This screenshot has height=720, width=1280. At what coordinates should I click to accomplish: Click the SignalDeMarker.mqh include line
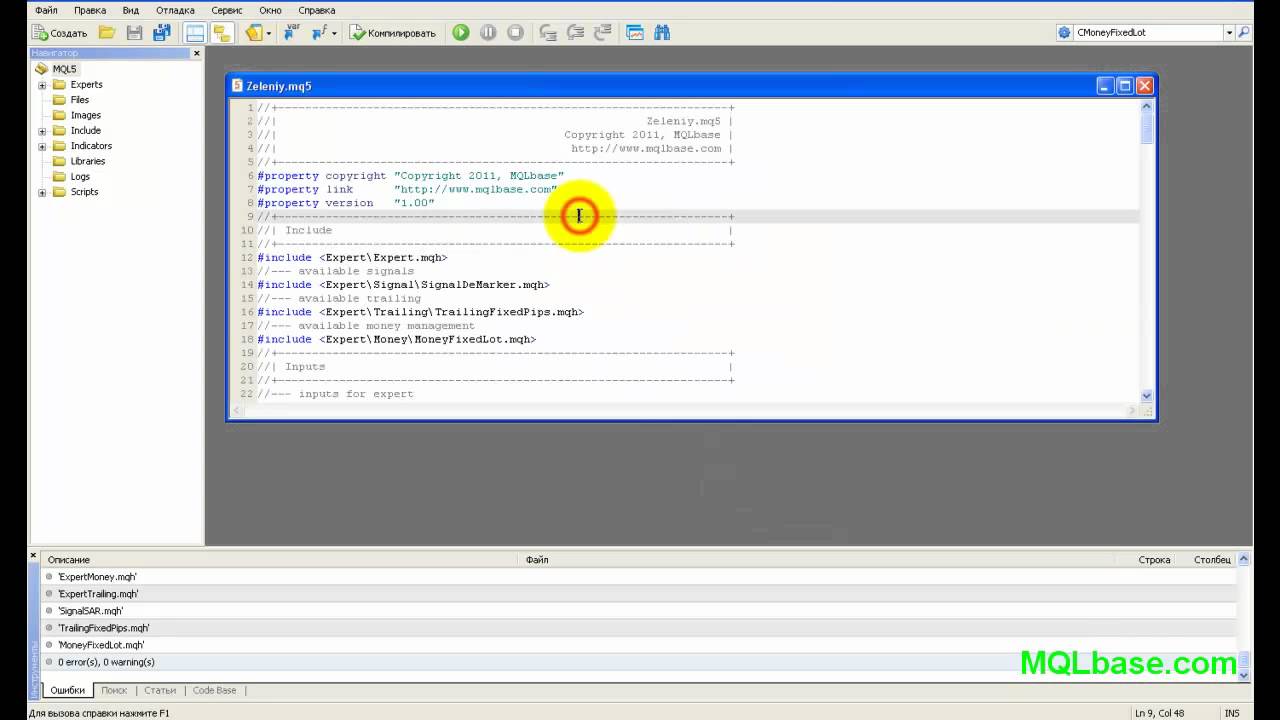click(403, 284)
